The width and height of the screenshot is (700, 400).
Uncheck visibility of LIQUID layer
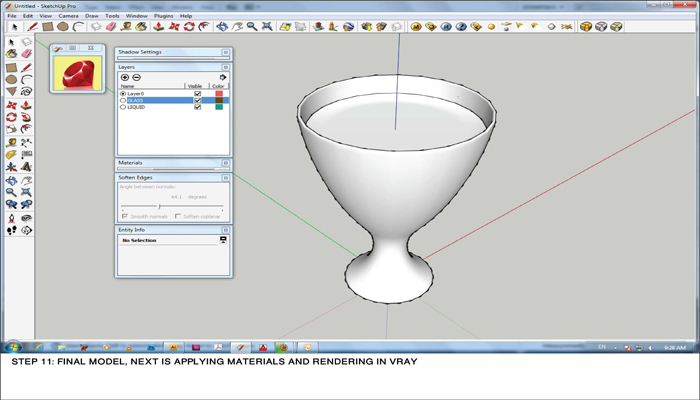(197, 107)
